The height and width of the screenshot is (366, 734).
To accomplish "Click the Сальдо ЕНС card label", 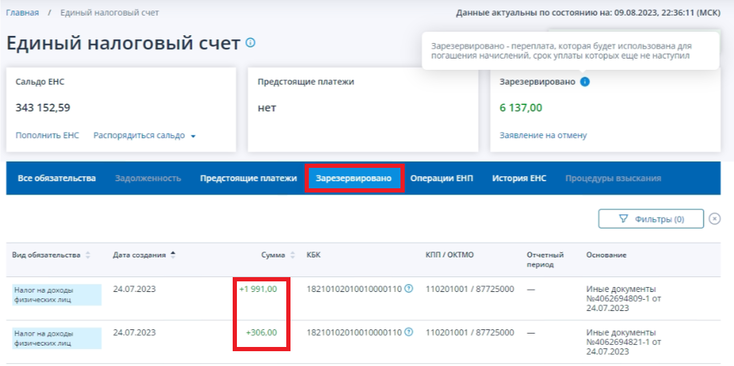I will click(x=40, y=82).
